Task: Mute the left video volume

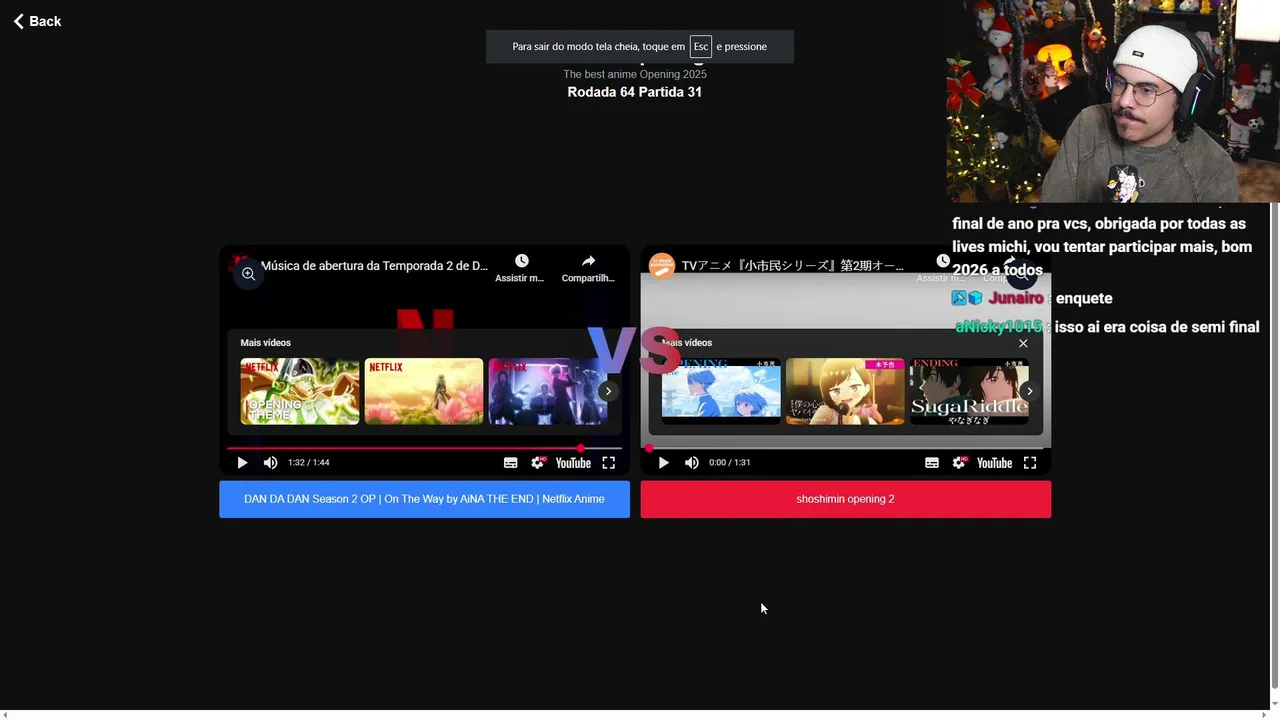Action: click(x=270, y=463)
